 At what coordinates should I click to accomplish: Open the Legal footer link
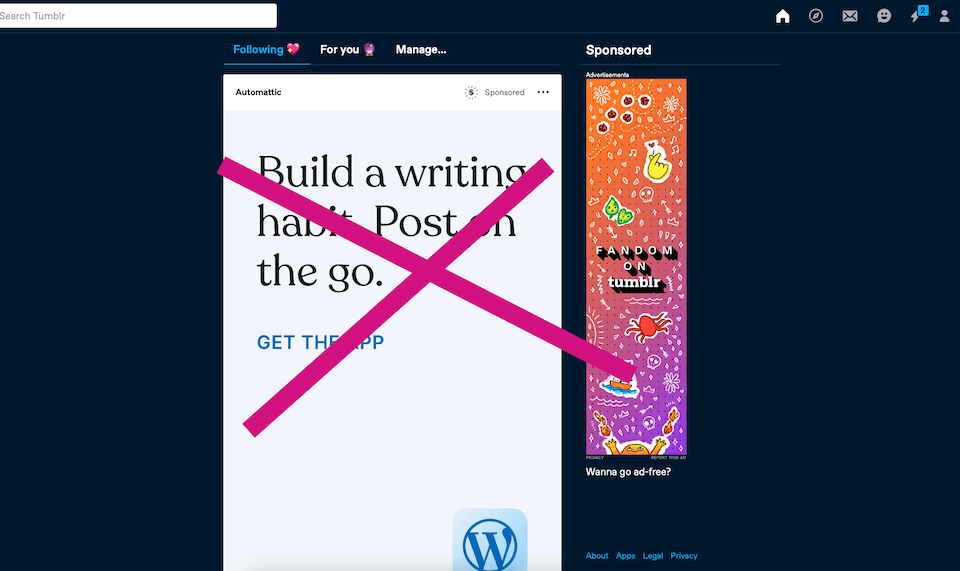click(x=653, y=556)
